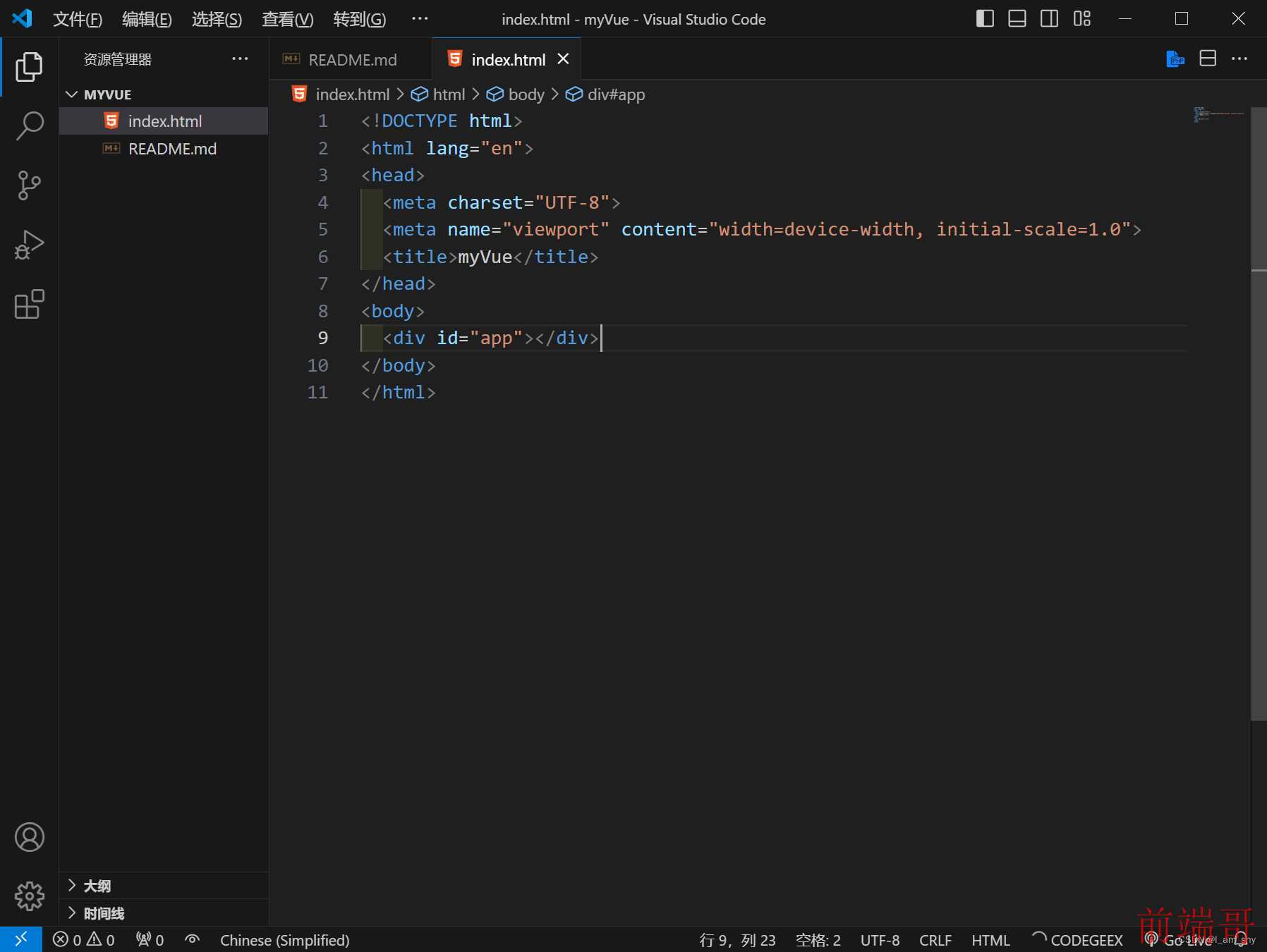The image size is (1267, 952).
Task: Click the closing </html> tag line
Action: point(399,392)
